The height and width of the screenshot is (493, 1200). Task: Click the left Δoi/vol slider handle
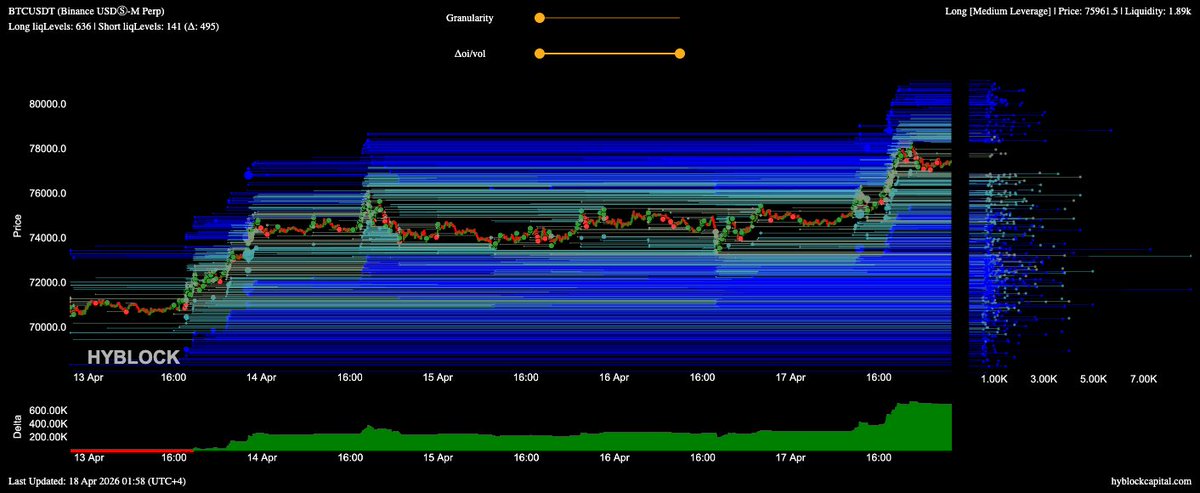539,54
